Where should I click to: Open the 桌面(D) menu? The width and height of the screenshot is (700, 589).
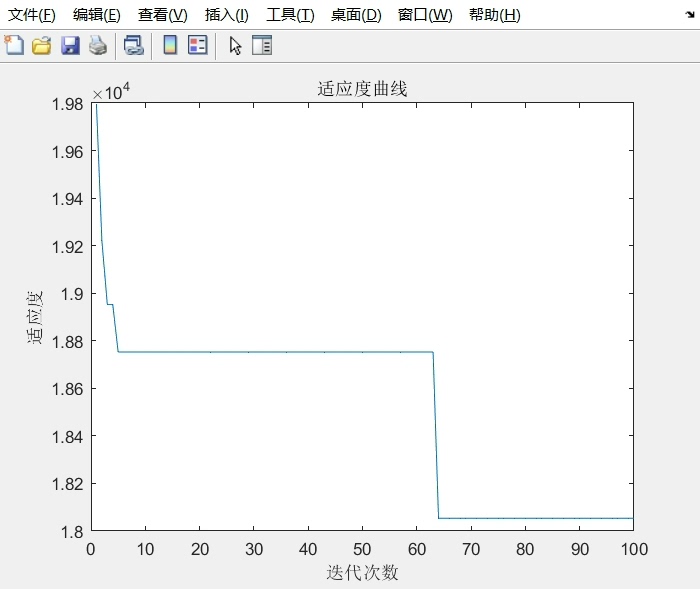(356, 15)
